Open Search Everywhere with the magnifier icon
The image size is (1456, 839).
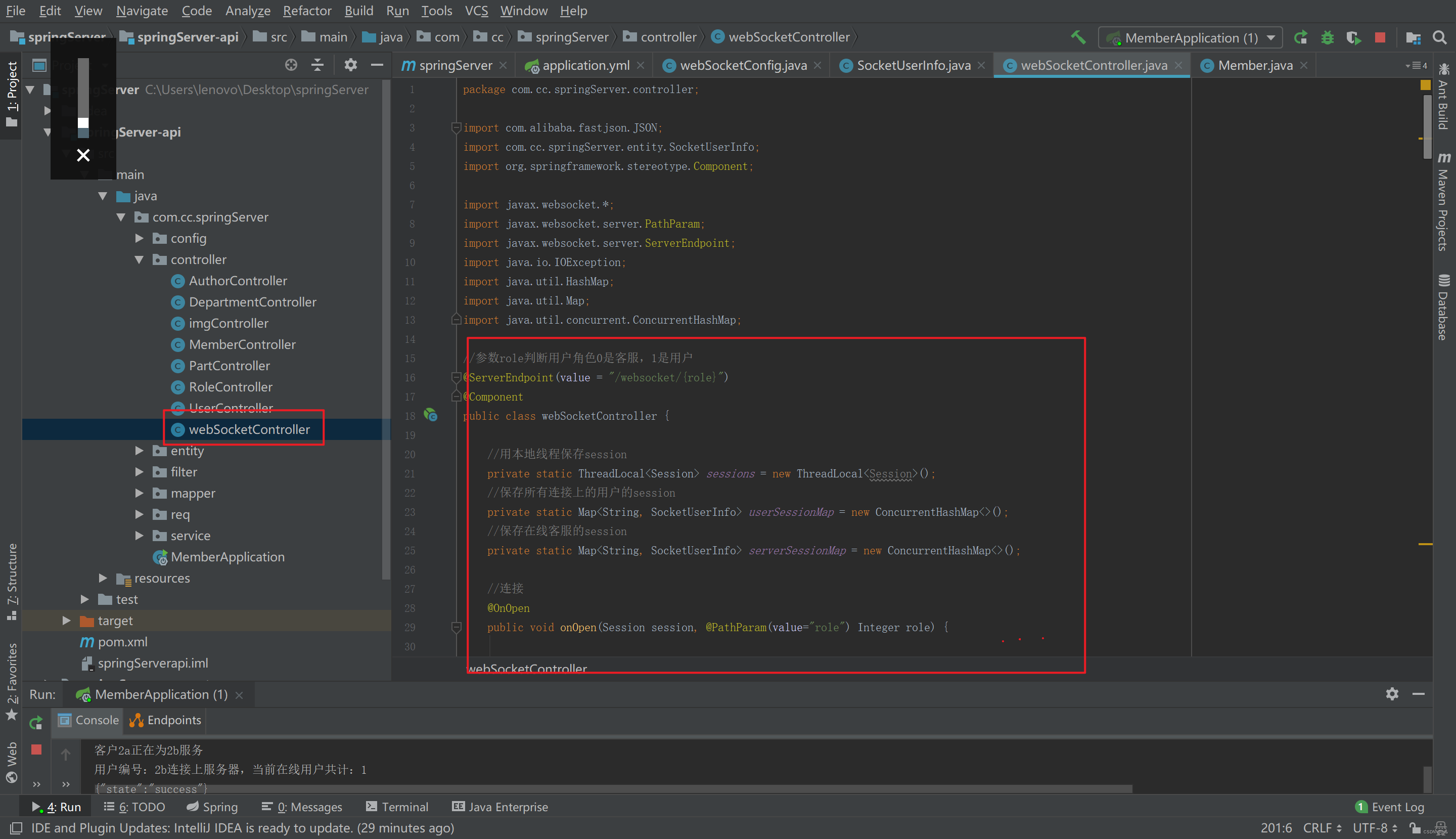coord(1440,37)
